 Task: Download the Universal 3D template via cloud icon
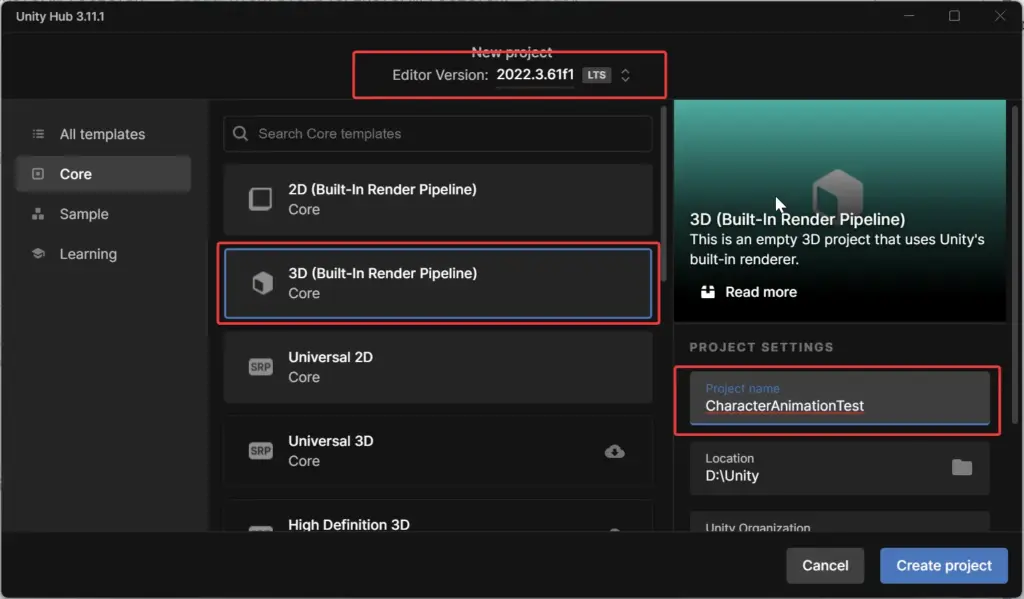615,451
